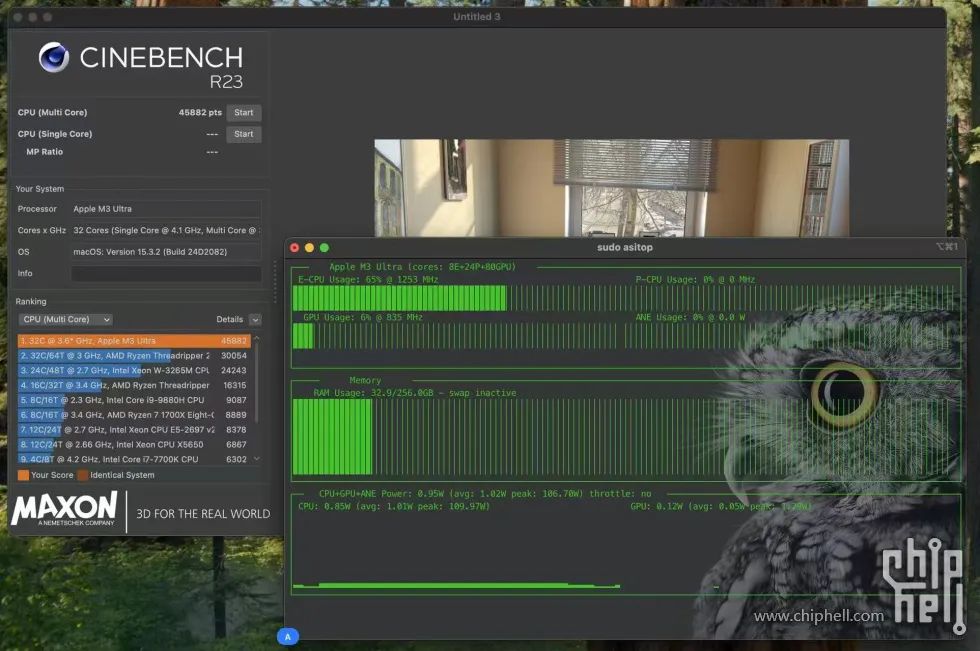Click the Untitled 3 Cinebench window title
This screenshot has width=980, height=651.
[x=477, y=17]
